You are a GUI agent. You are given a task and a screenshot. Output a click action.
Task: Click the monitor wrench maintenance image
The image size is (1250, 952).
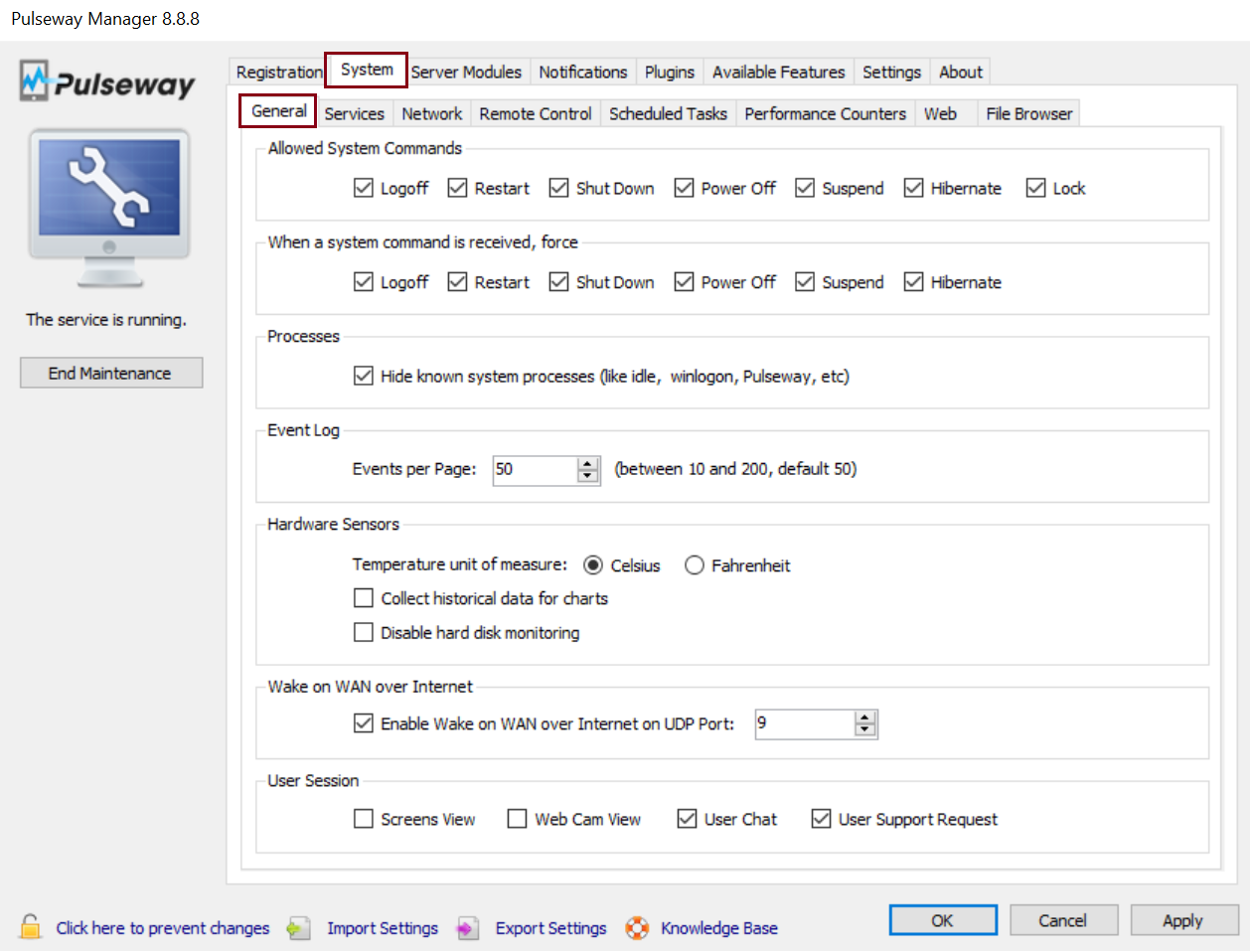[109, 208]
